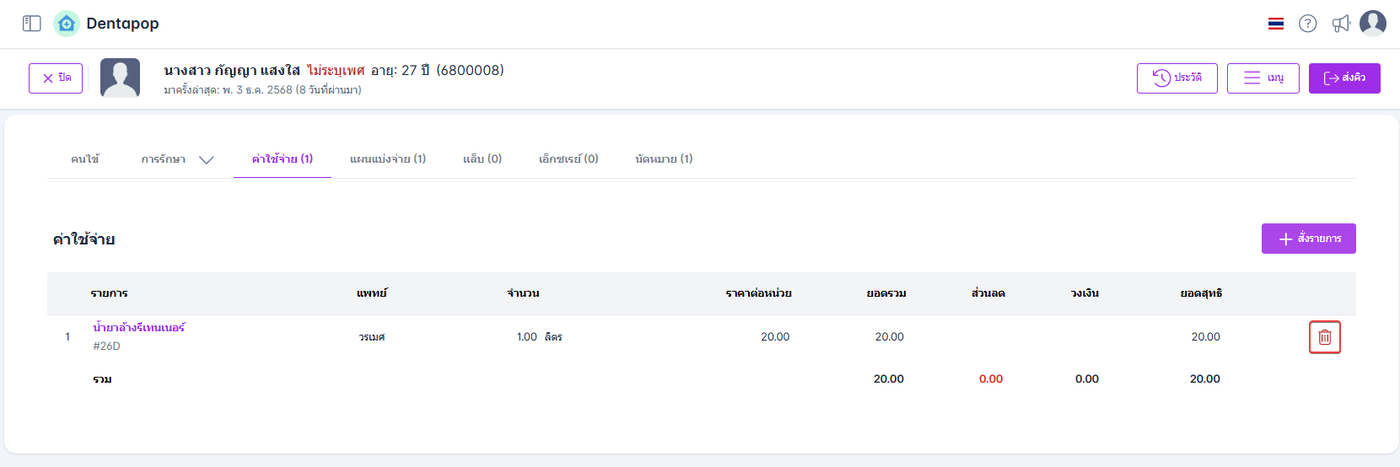Open the language selector Thai flag
The height and width of the screenshot is (467, 1400).
point(1275,23)
